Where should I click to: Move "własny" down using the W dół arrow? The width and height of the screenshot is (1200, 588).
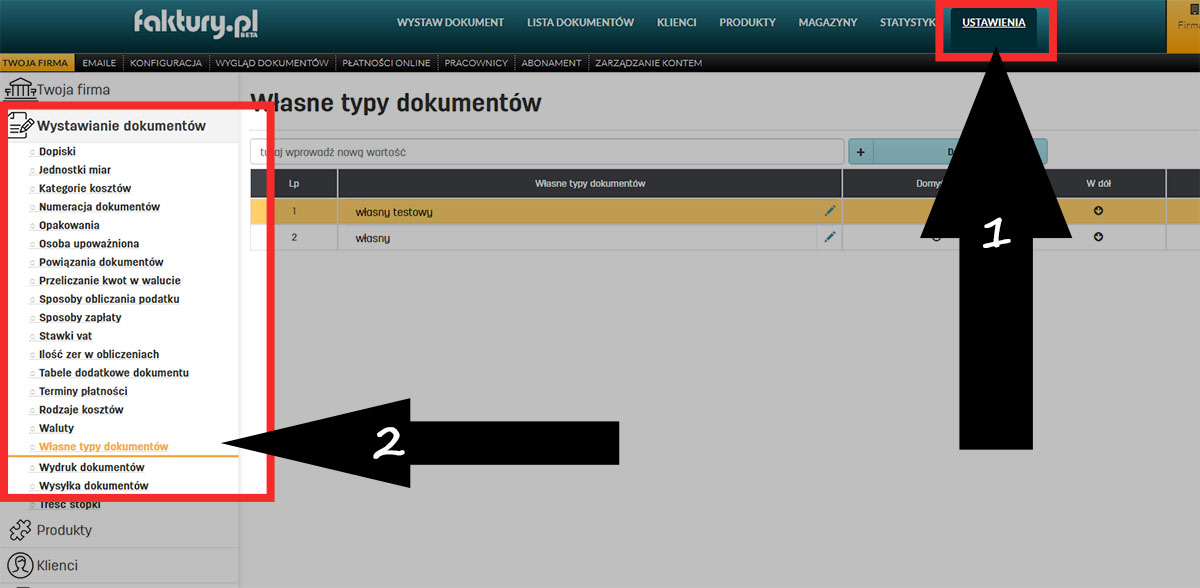click(1097, 237)
